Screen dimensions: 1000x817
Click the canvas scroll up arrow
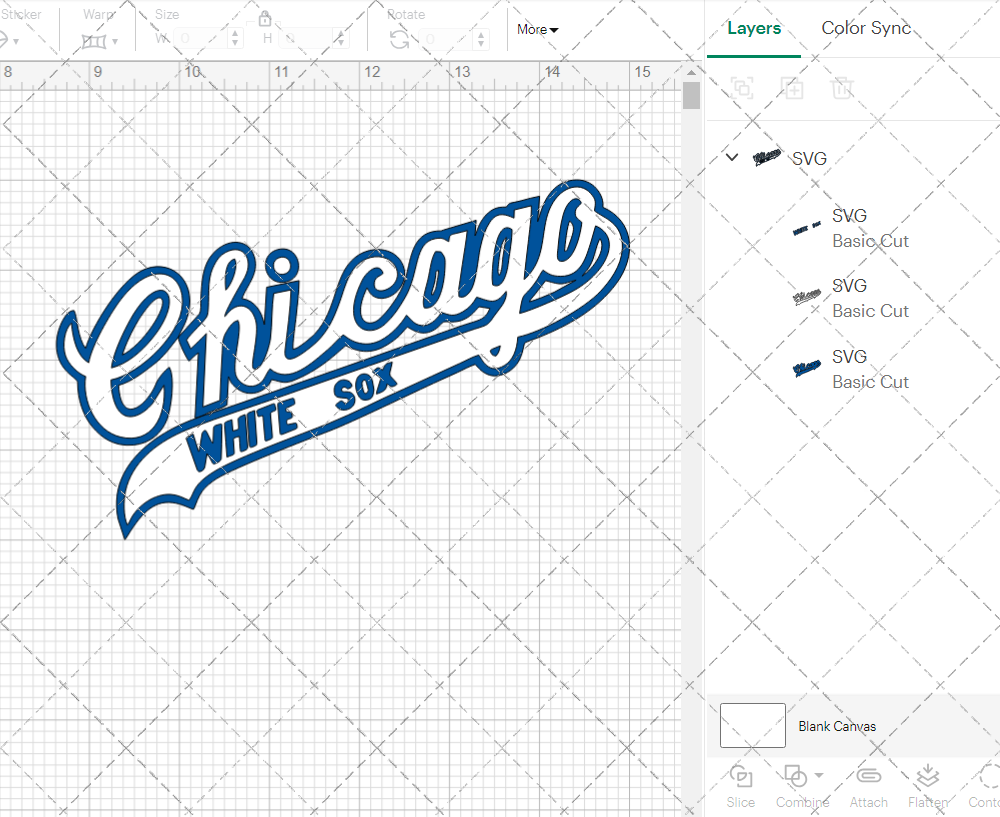click(x=691, y=72)
